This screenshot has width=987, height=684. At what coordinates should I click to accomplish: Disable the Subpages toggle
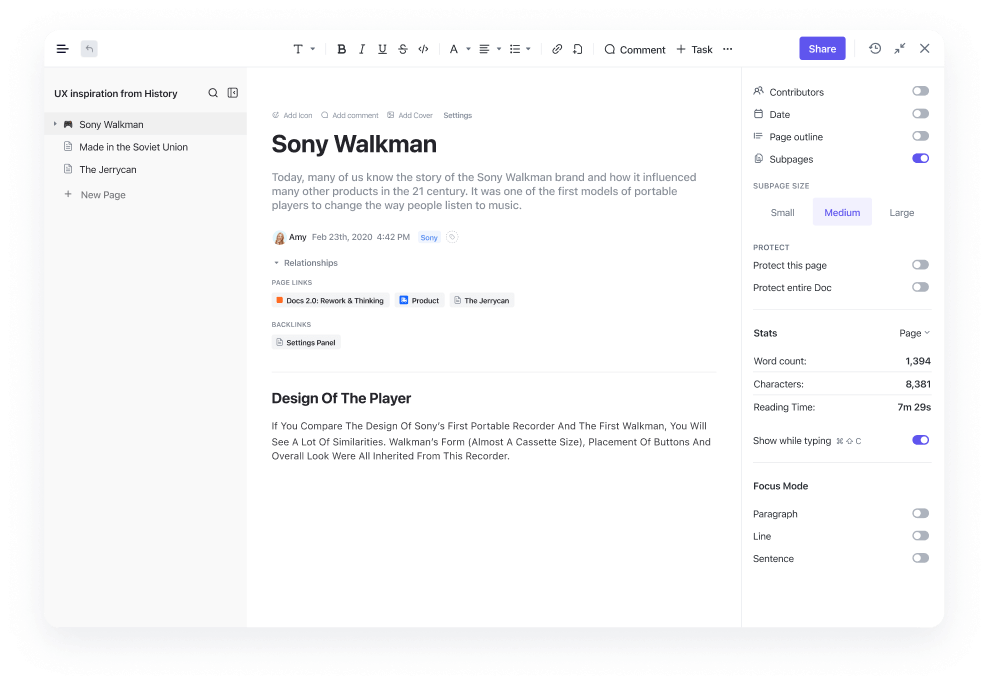tap(919, 158)
